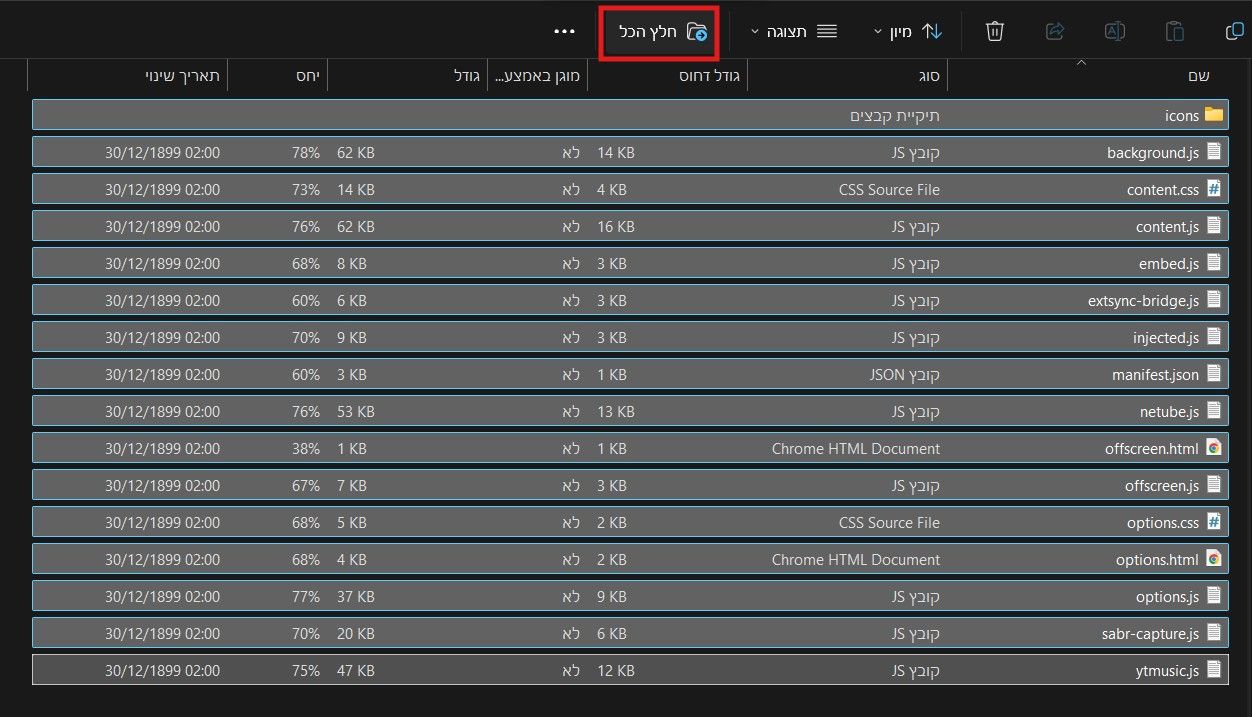Click the file name options.html
This screenshot has width=1252, height=717.
click(1157, 560)
